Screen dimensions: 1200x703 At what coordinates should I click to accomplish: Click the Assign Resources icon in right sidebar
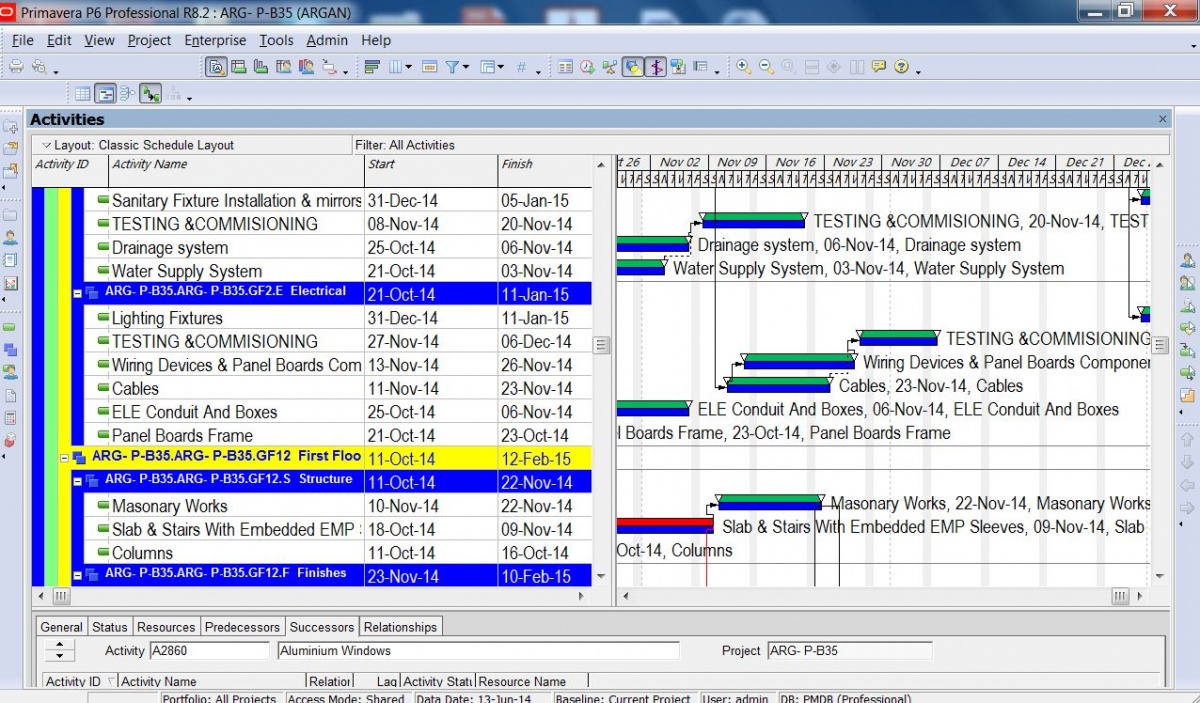click(1188, 260)
